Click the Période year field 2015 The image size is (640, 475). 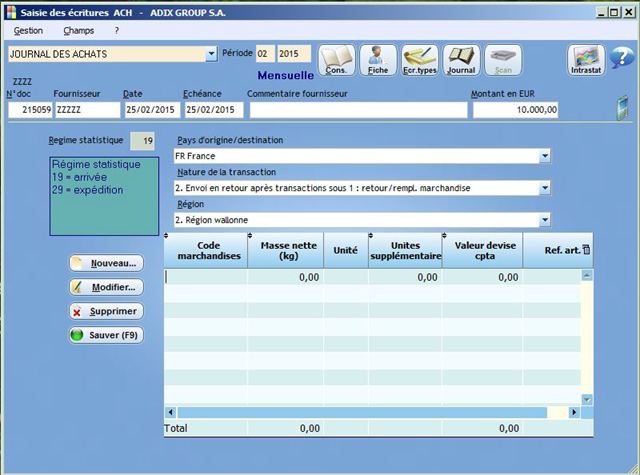(x=294, y=54)
